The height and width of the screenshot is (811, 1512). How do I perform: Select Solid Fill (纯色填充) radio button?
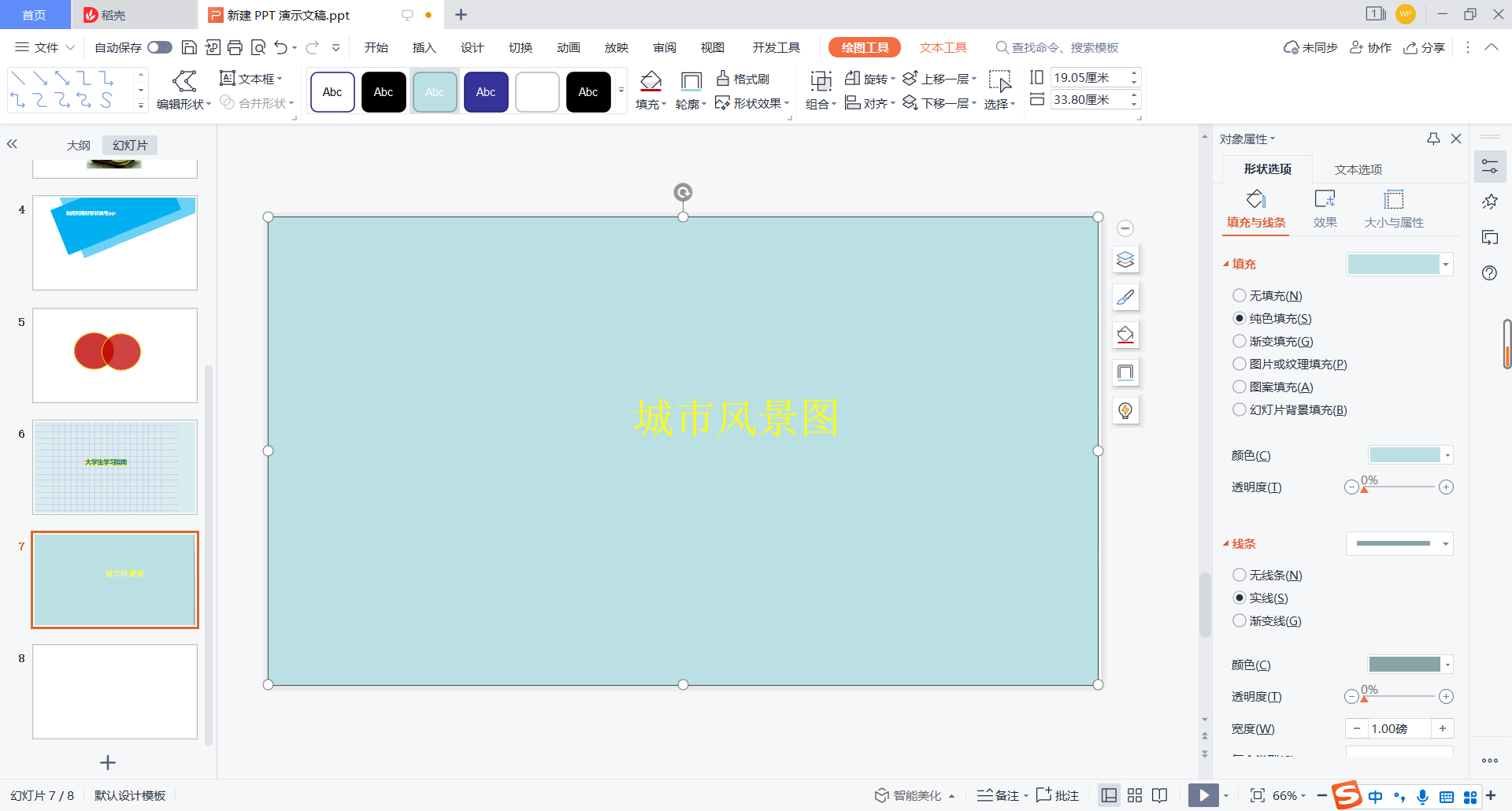pyautogui.click(x=1240, y=318)
